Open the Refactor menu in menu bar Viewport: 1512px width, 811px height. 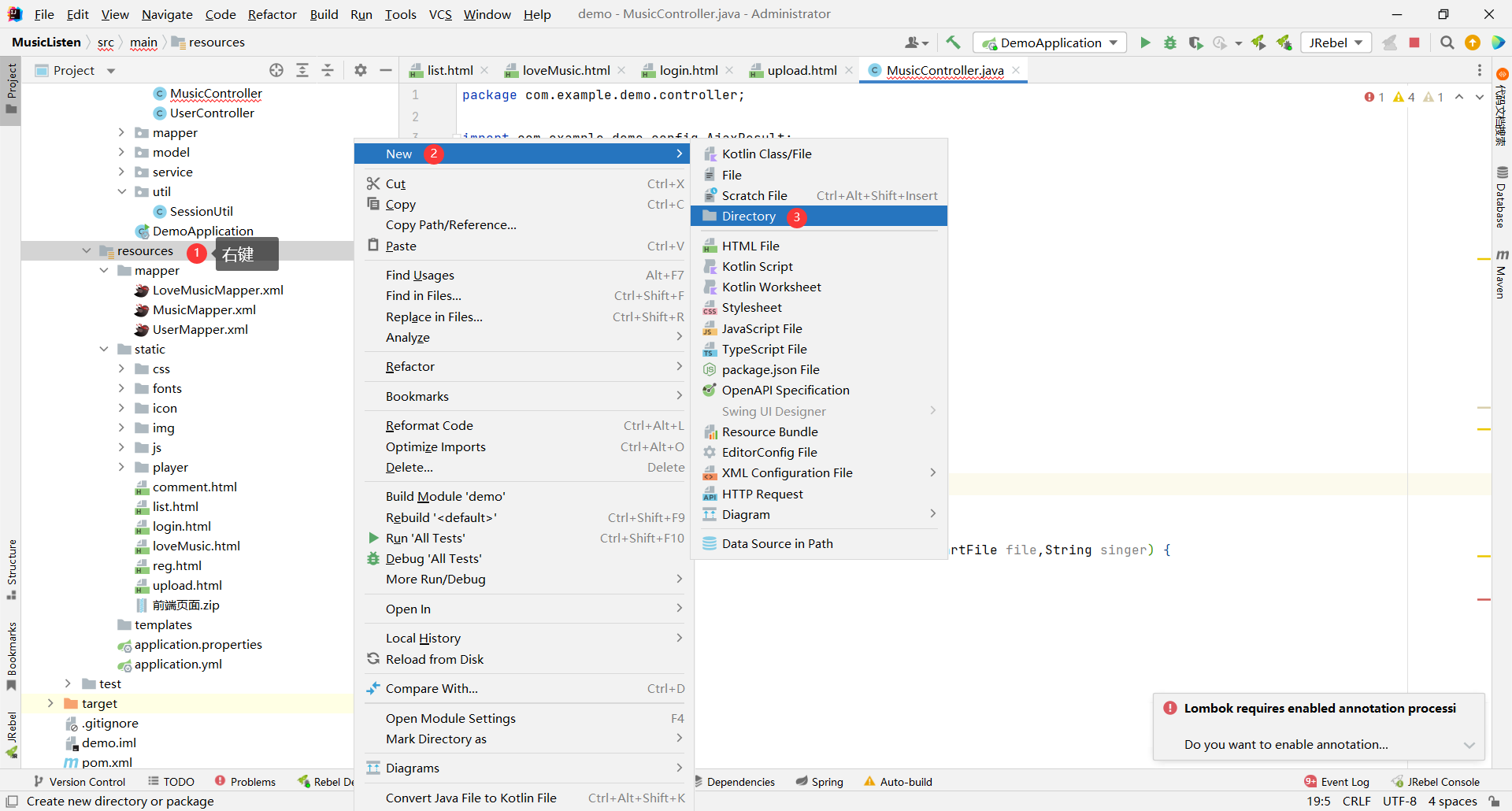pos(272,14)
